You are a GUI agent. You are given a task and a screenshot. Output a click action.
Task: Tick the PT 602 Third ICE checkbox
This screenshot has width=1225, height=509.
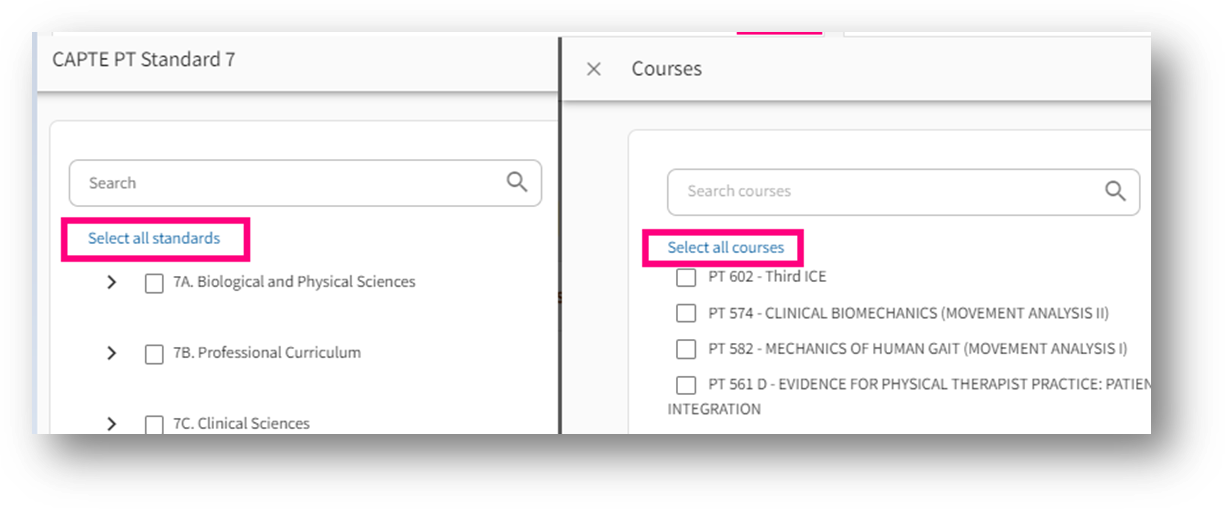(686, 277)
